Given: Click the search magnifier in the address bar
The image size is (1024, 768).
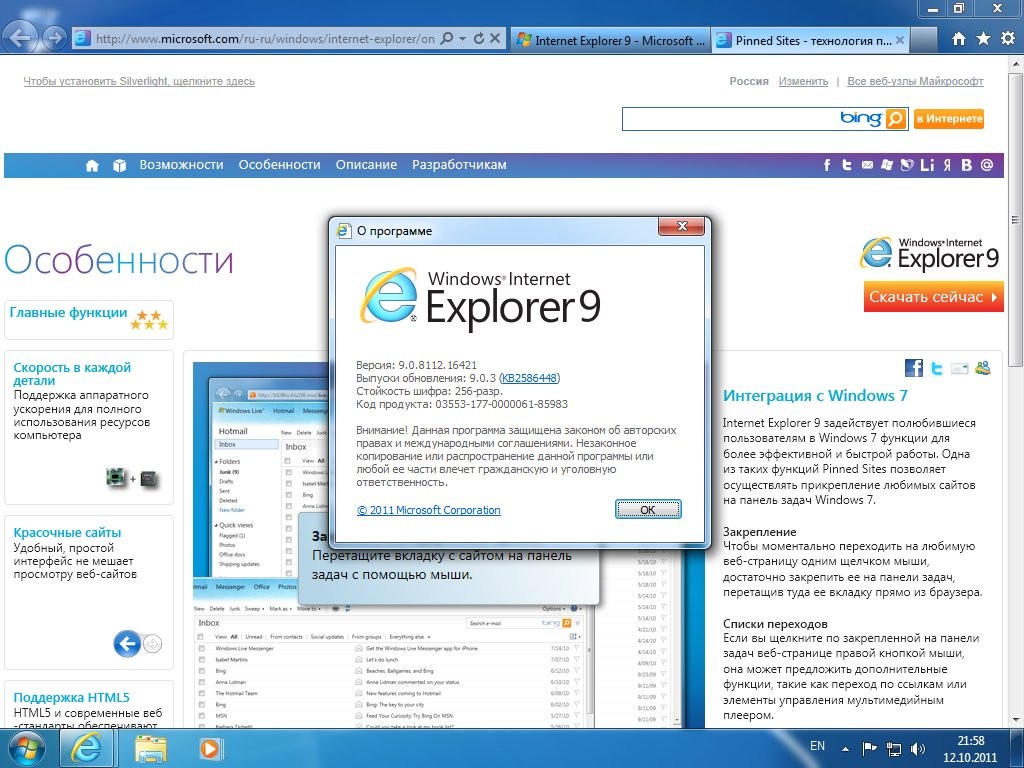Looking at the screenshot, I should click(x=447, y=39).
